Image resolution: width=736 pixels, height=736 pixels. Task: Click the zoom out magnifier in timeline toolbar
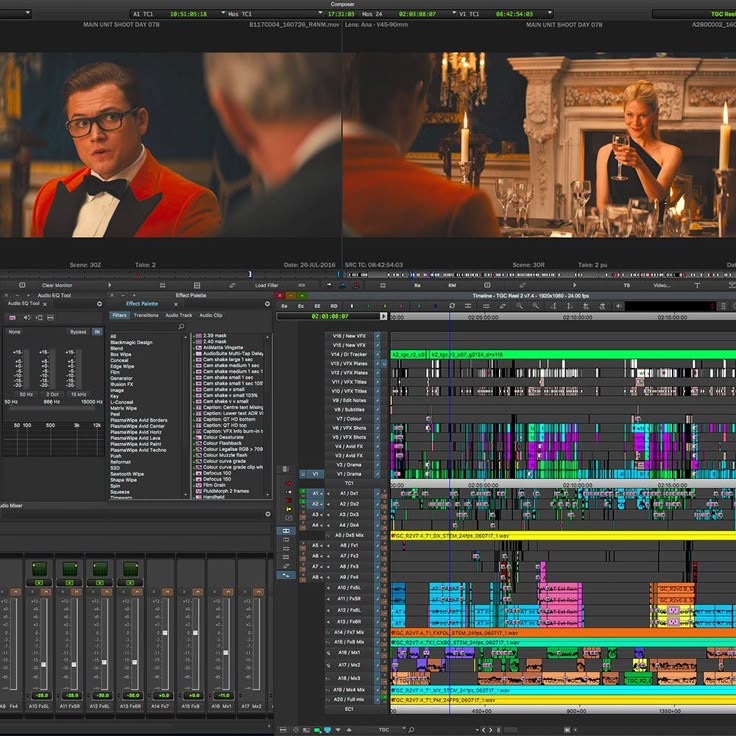point(536,306)
